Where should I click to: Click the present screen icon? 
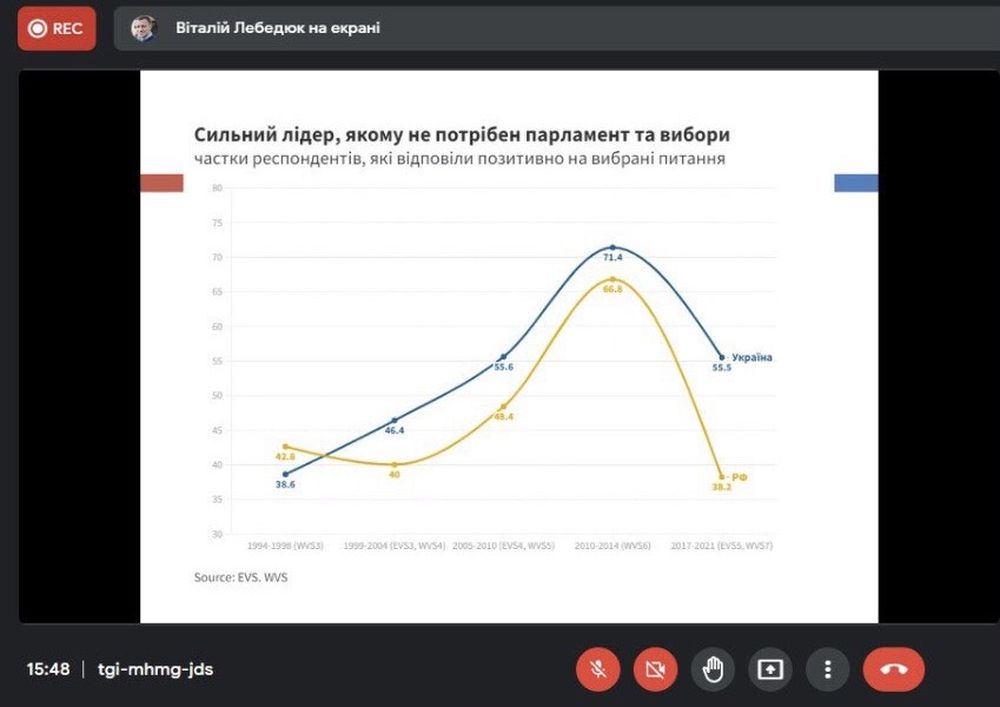click(x=770, y=669)
